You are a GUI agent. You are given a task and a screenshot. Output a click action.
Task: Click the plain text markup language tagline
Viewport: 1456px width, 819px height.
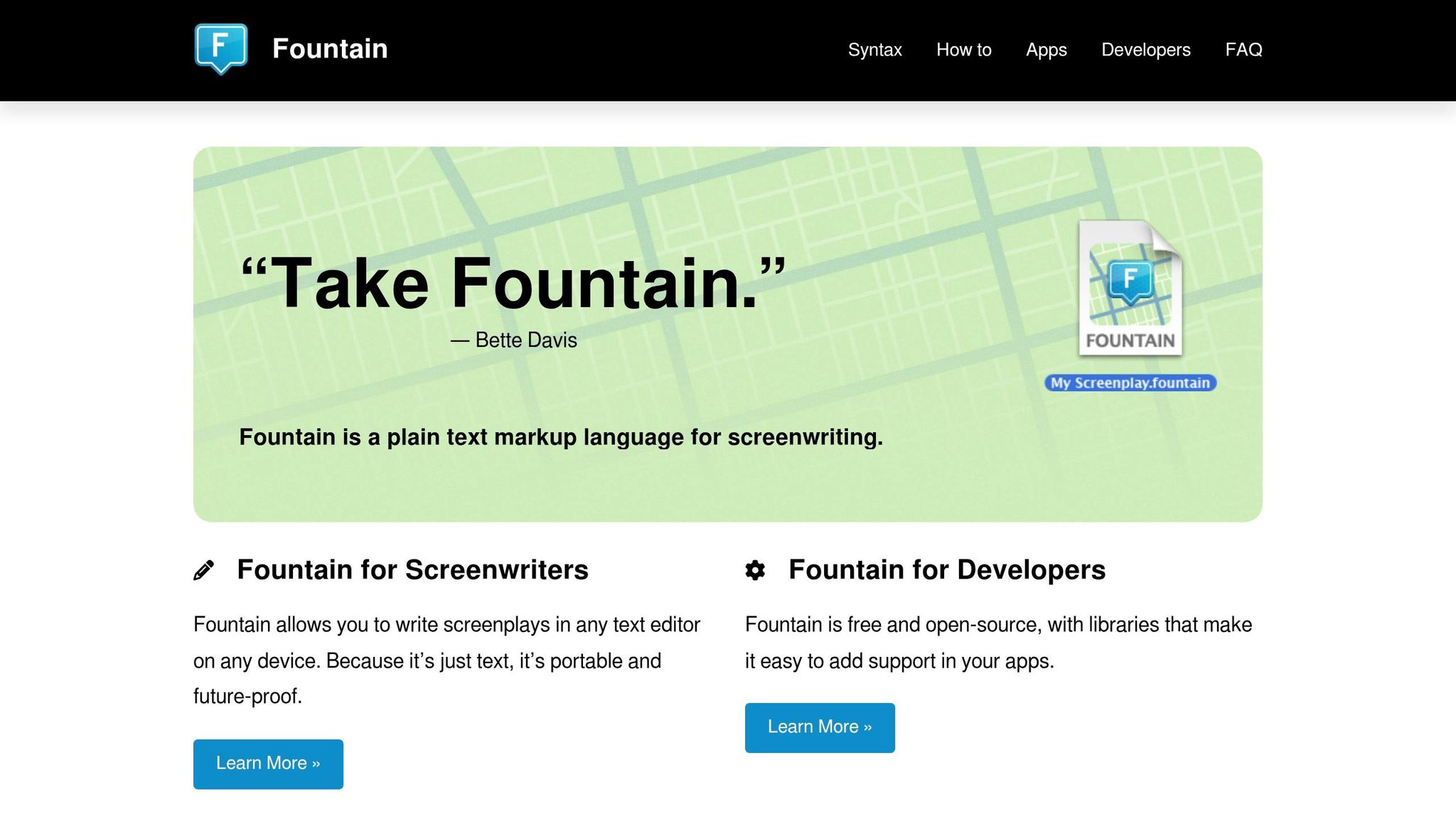click(x=561, y=437)
